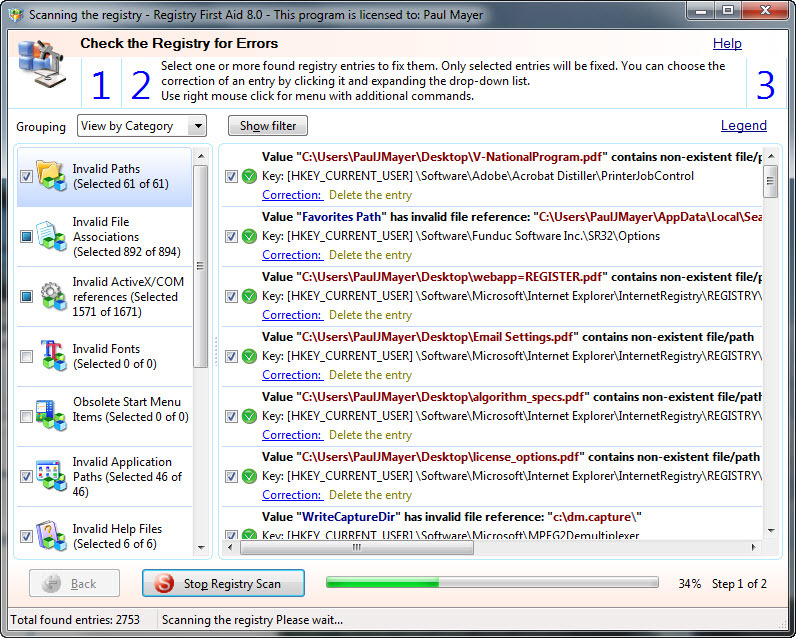
Task: Click the category list scroll down arrow
Action: 201,548
